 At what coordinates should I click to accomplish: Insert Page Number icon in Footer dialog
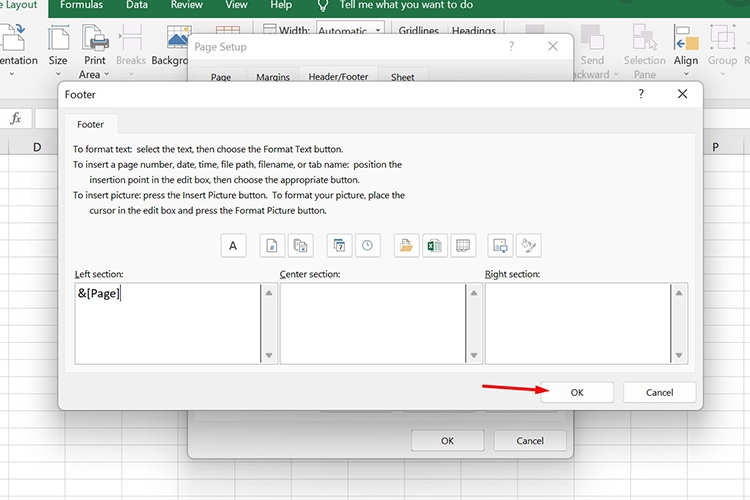272,246
